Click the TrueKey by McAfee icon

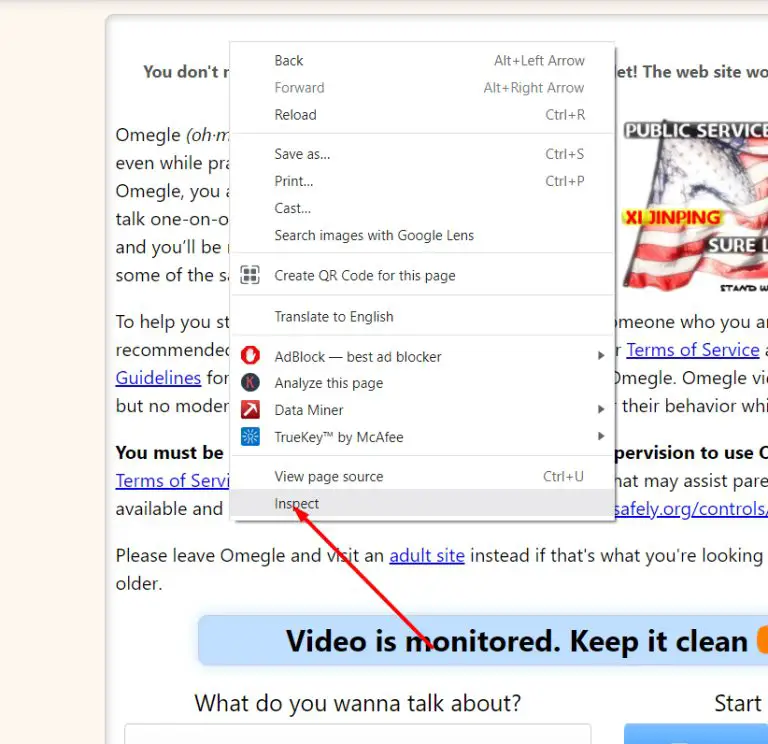[251, 437]
